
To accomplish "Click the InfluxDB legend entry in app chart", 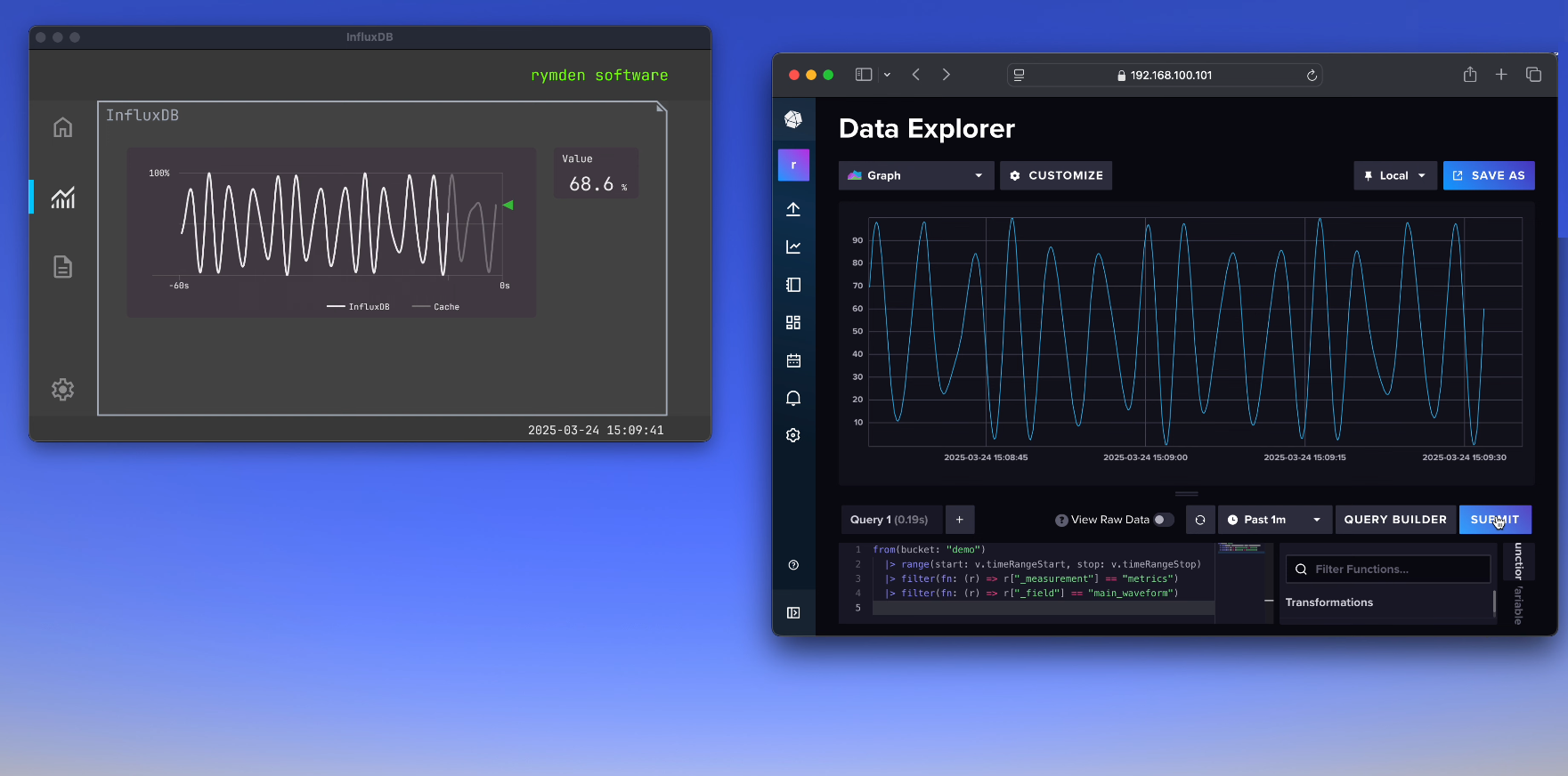I will (358, 307).
